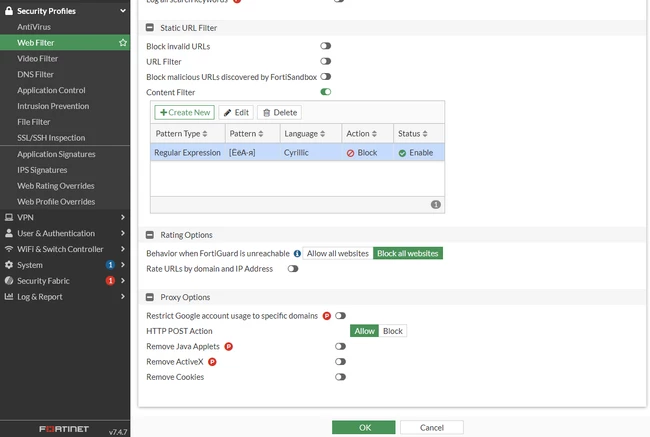Click the Cancel button
650x437 pixels.
tap(432, 427)
